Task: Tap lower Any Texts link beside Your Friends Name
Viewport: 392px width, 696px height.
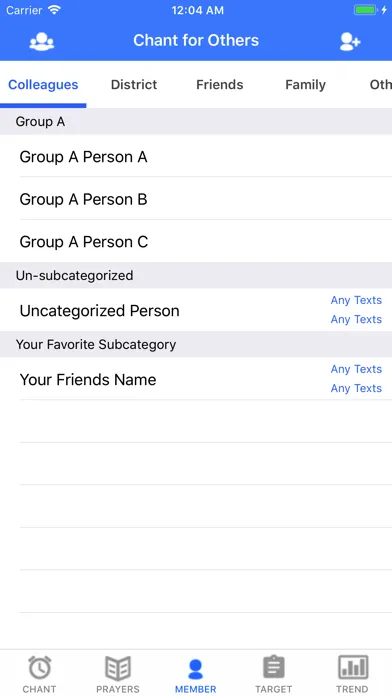Action: pyautogui.click(x=356, y=388)
